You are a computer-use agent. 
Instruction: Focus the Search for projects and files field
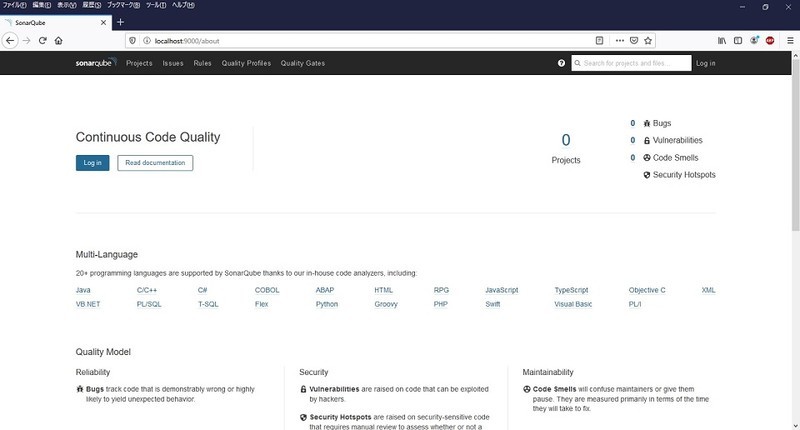632,63
